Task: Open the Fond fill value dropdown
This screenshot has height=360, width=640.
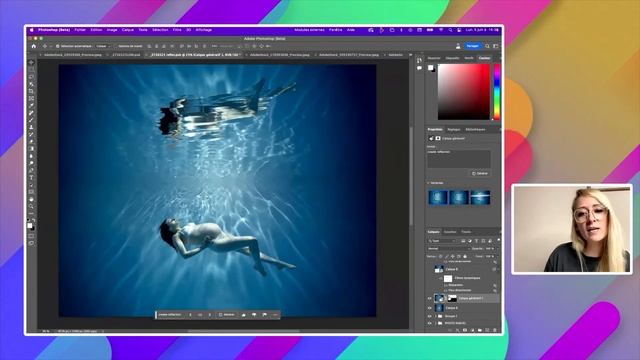Action: pyautogui.click(x=491, y=256)
